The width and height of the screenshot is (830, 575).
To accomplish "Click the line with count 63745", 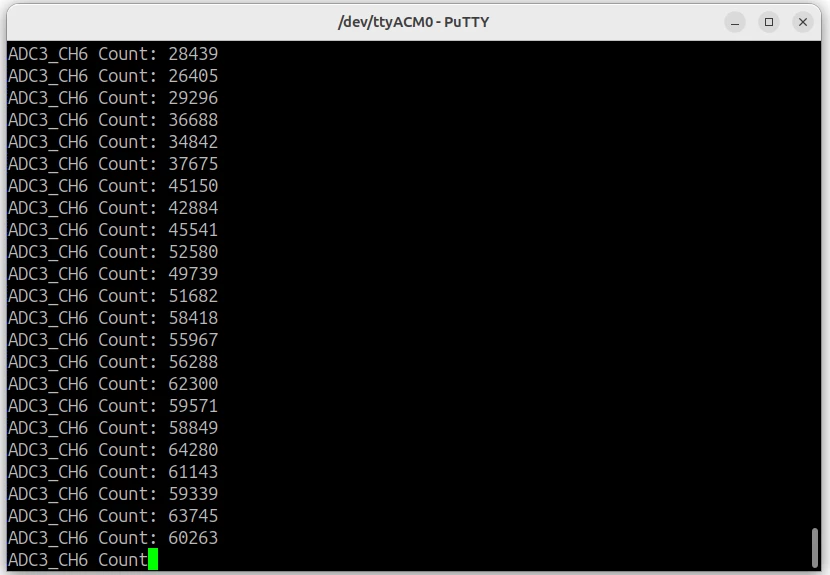I will 113,515.
